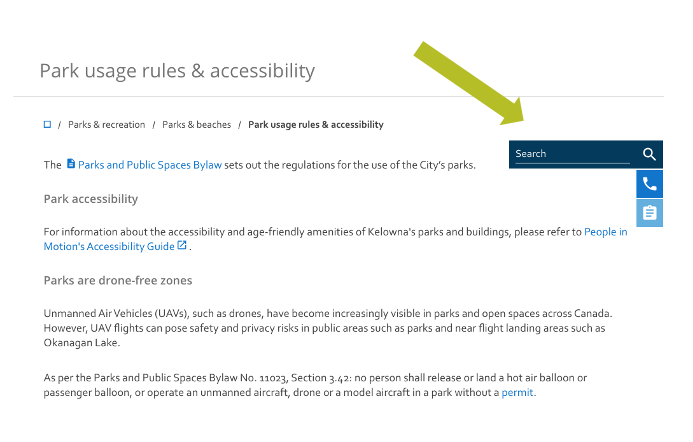Click the green arrow graphic
693x442 pixels.
click(x=470, y=84)
